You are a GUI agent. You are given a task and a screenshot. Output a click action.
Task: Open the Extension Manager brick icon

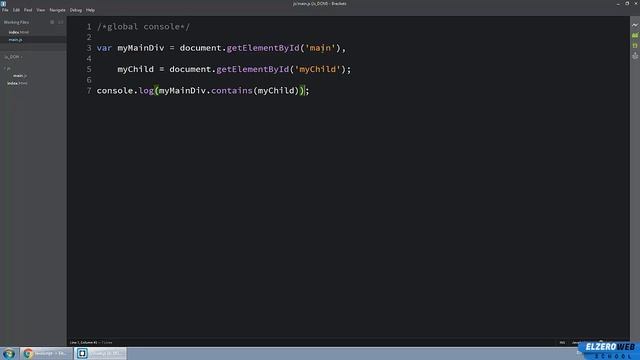pos(635,36)
